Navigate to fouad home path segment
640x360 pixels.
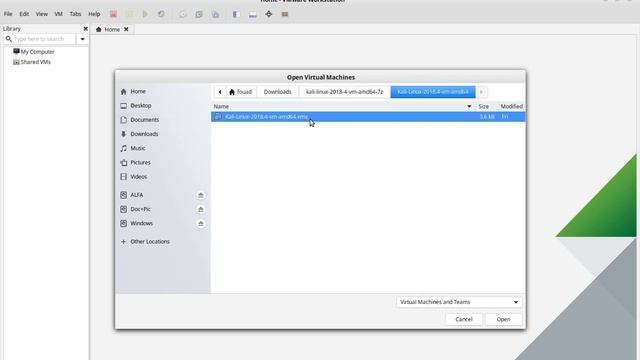point(241,92)
